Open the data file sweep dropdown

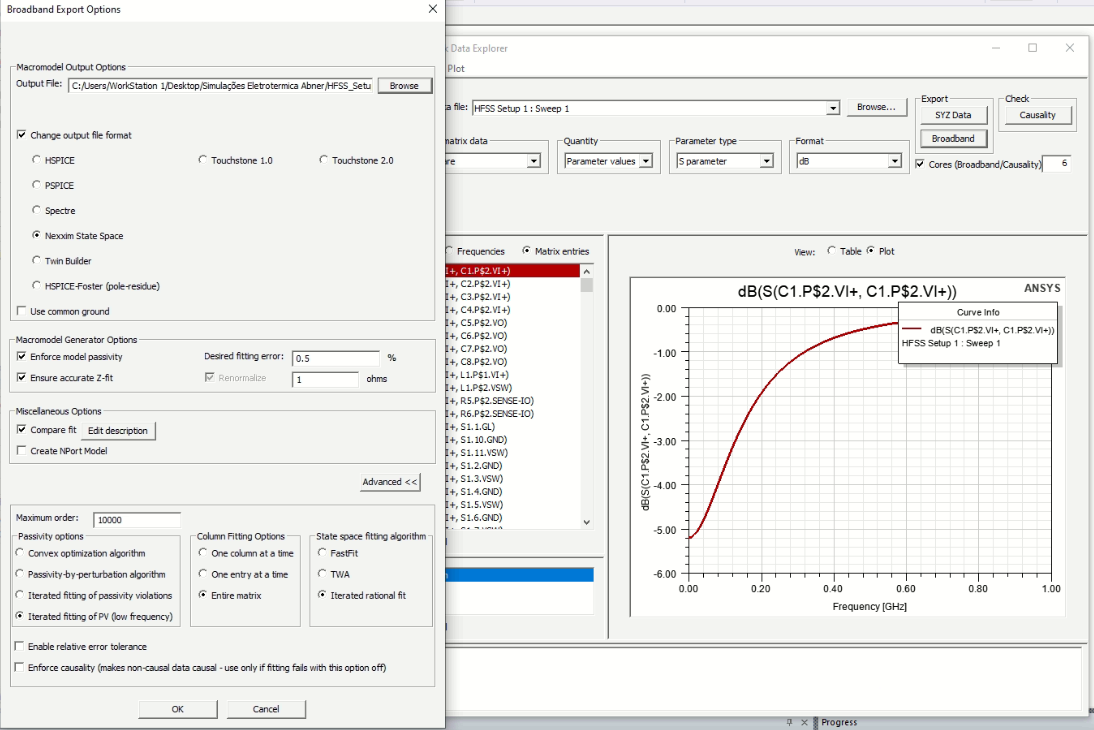[x=832, y=108]
